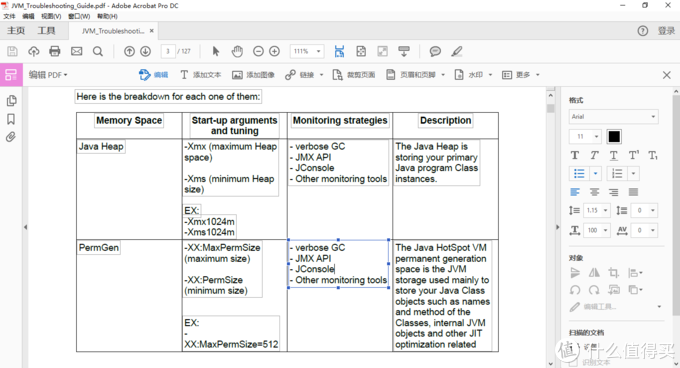Choose the arrow selection tool
The height and width of the screenshot is (368, 680).
216,52
